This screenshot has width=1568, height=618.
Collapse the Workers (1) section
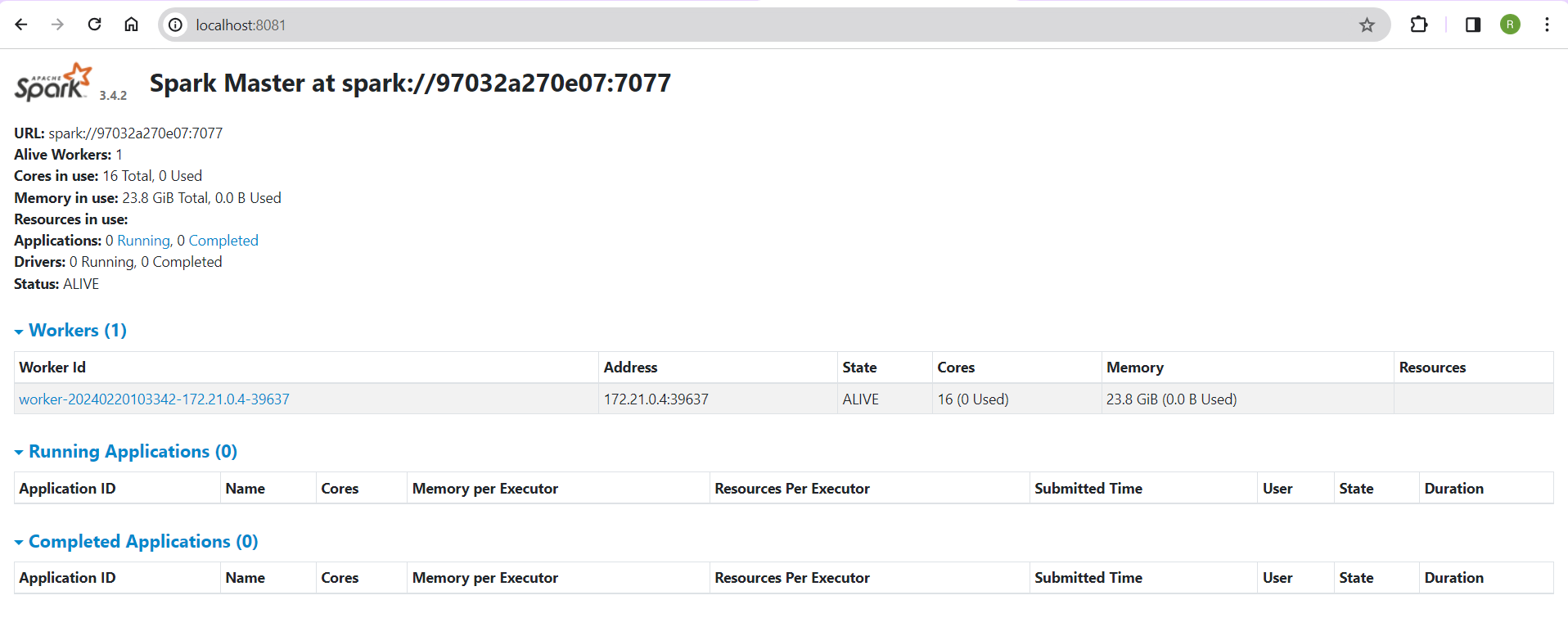70,331
